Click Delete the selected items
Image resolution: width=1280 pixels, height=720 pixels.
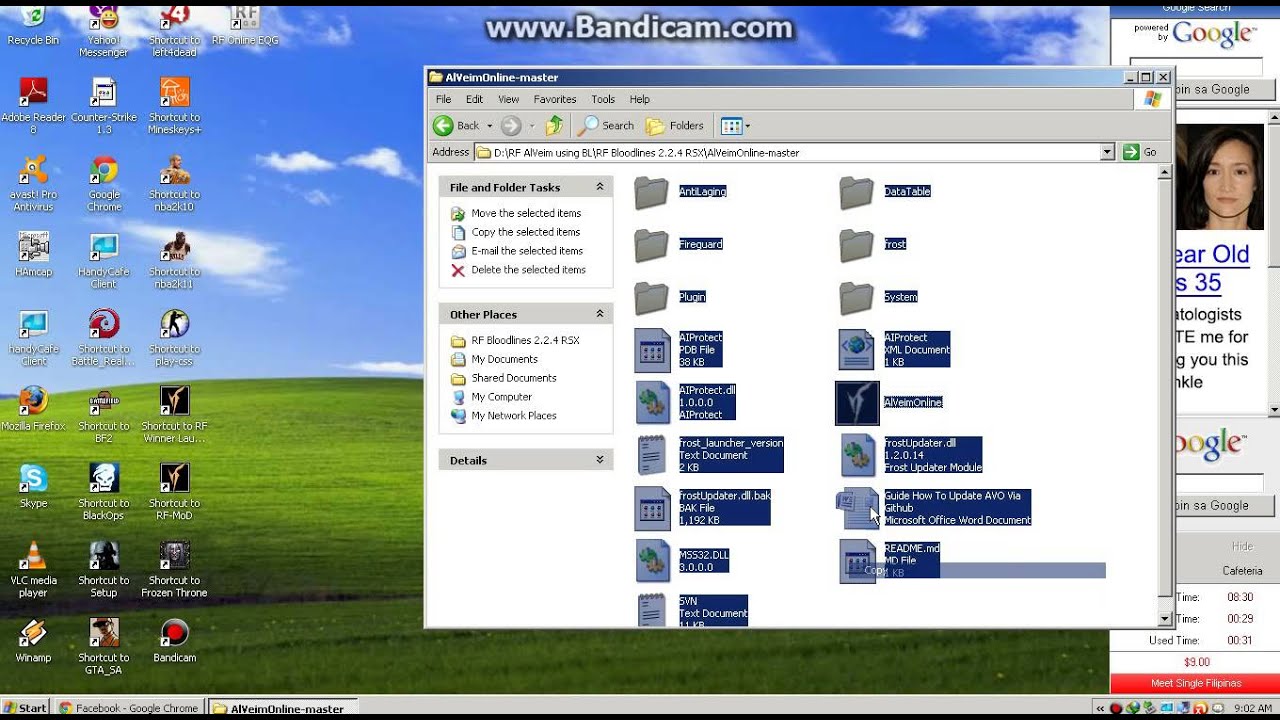click(528, 270)
